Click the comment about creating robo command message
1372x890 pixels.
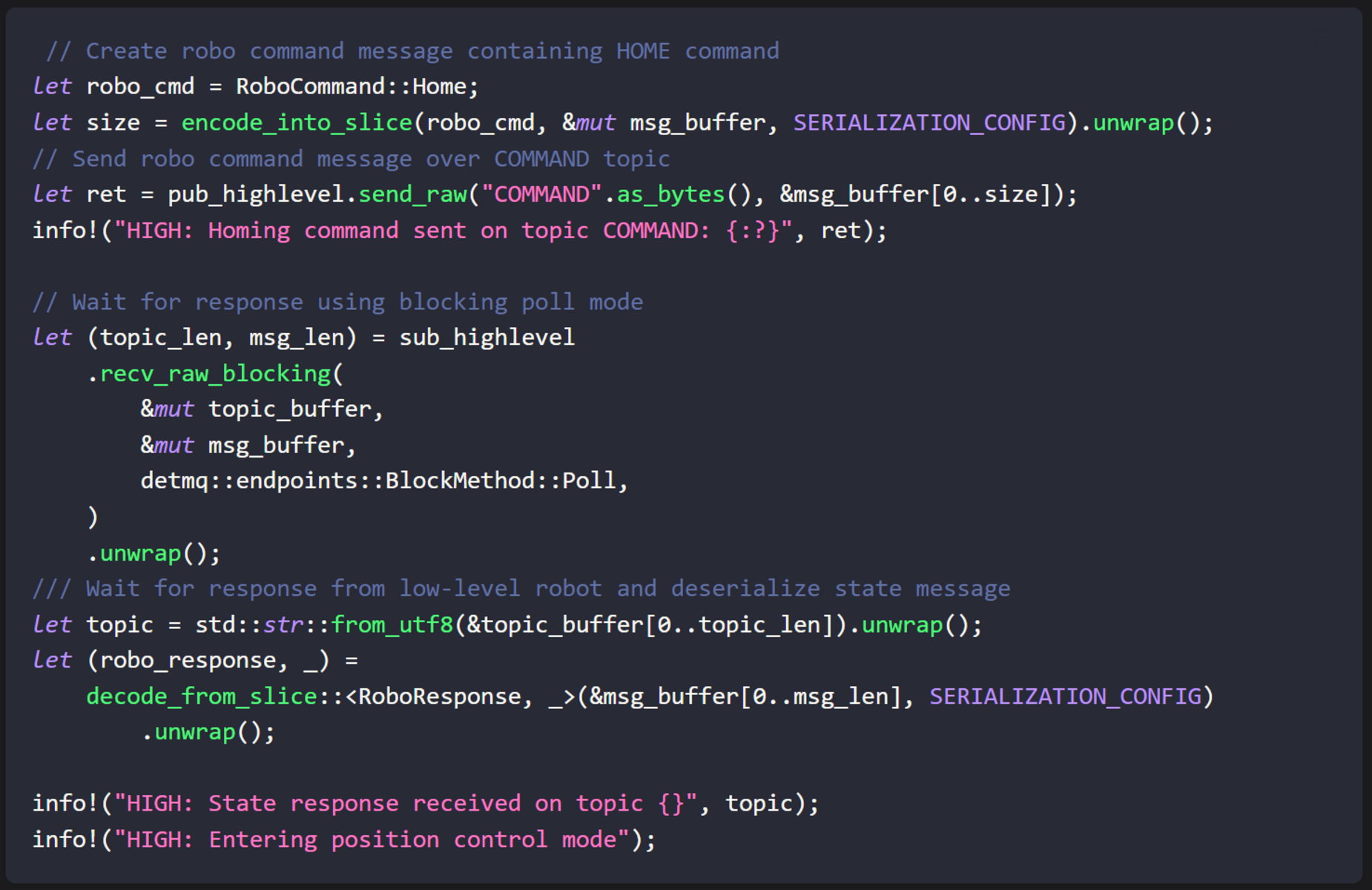click(412, 51)
